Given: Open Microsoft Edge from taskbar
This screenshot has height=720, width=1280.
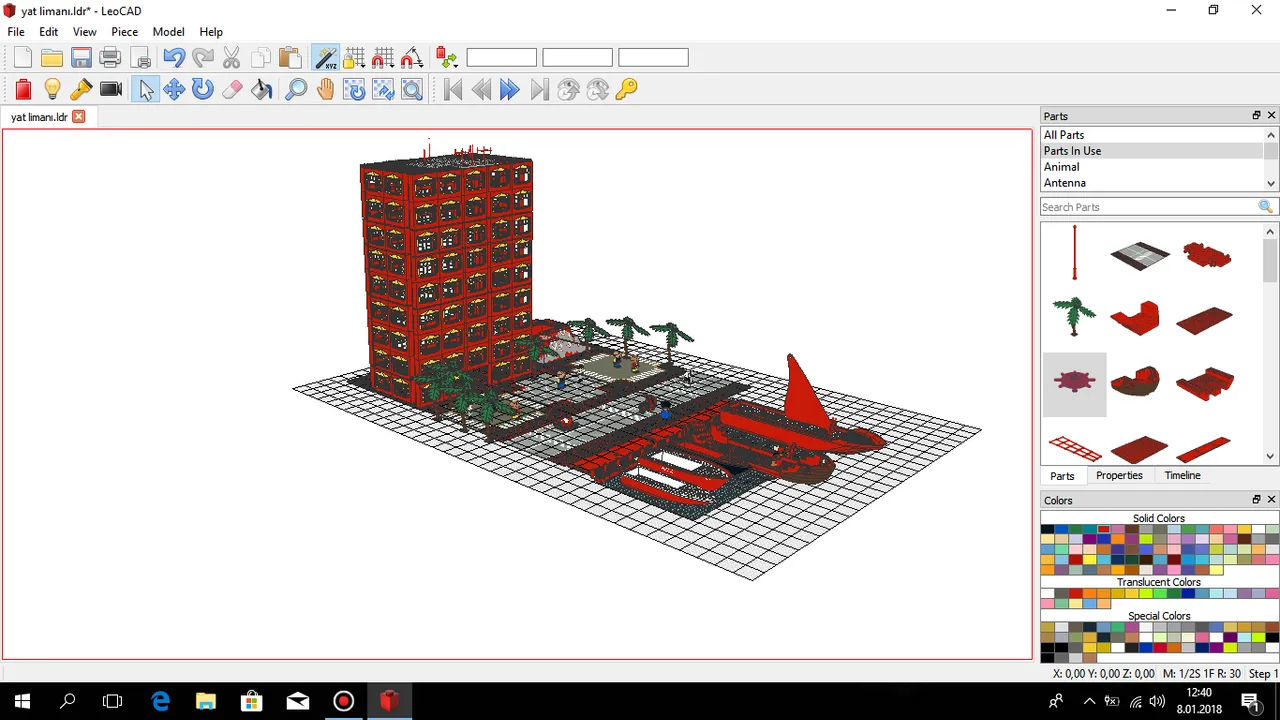Looking at the screenshot, I should 160,701.
